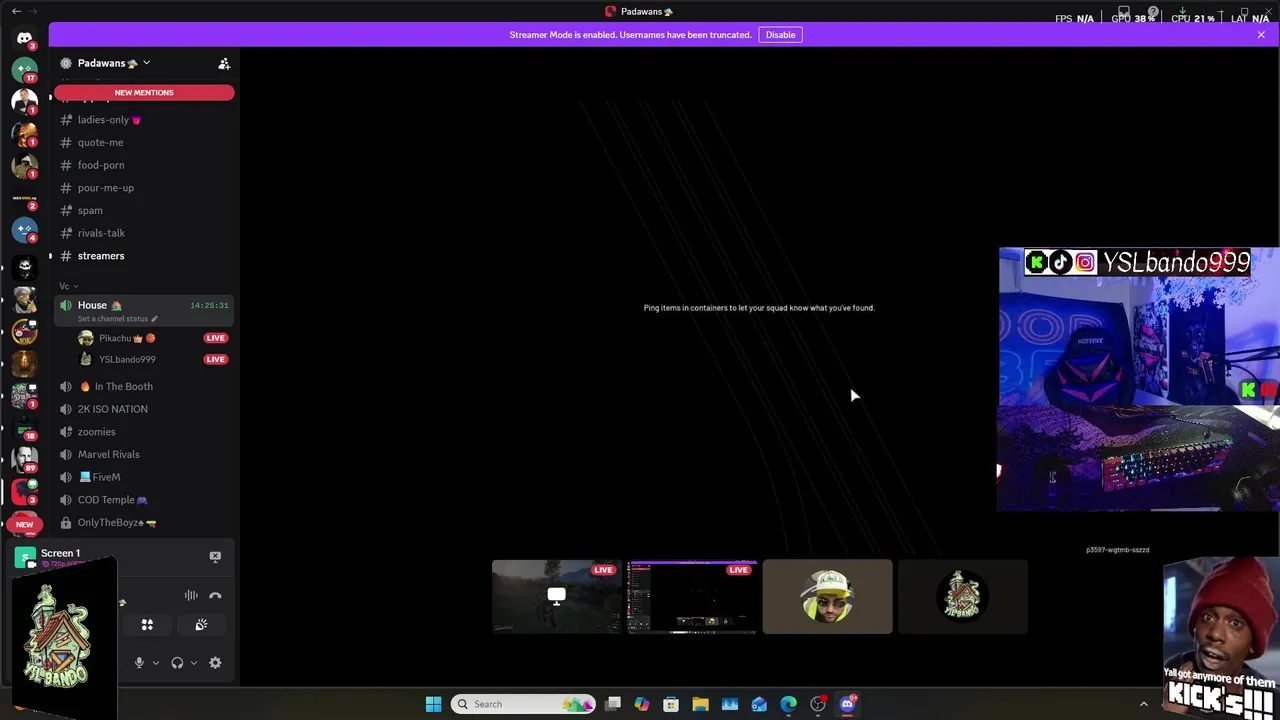Screen dimensions: 1280x720
Task: Show hidden icons in system tray
Action: coord(1144,704)
